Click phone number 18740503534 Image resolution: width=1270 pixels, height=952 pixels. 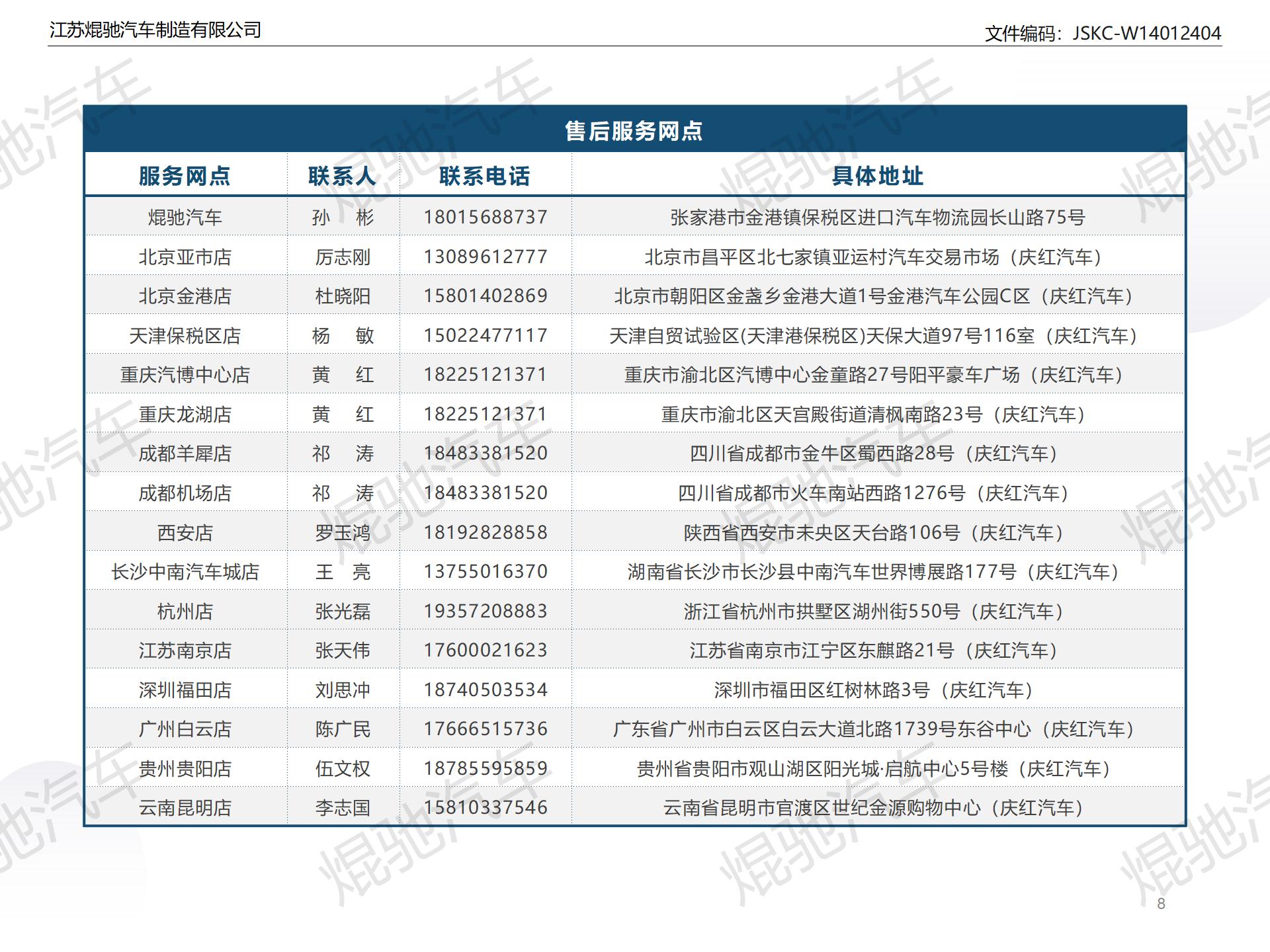pos(486,690)
